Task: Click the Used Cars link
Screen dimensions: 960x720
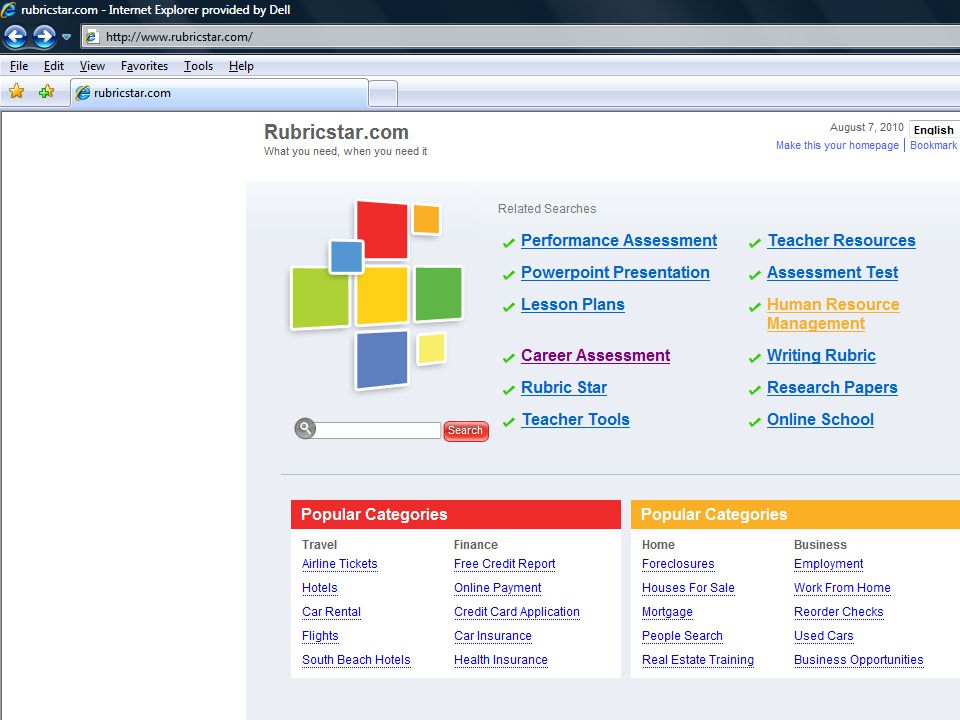Action: coord(823,636)
